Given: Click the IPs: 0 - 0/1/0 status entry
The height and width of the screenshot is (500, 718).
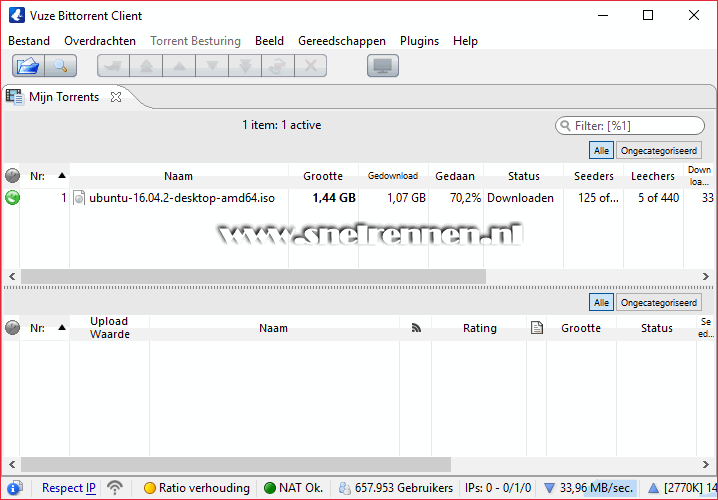Looking at the screenshot, I should (498, 488).
